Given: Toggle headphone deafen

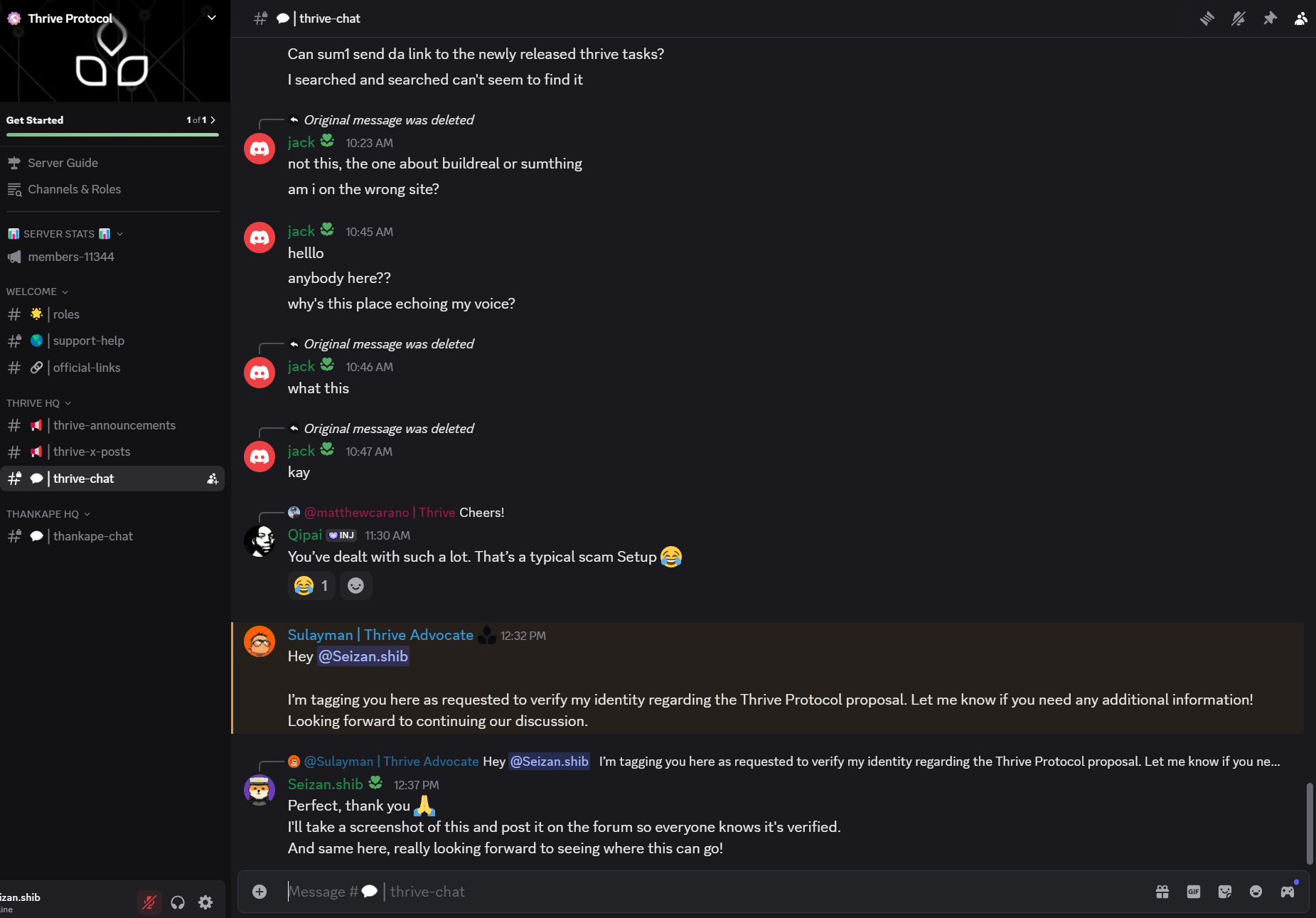Looking at the screenshot, I should pos(178,902).
